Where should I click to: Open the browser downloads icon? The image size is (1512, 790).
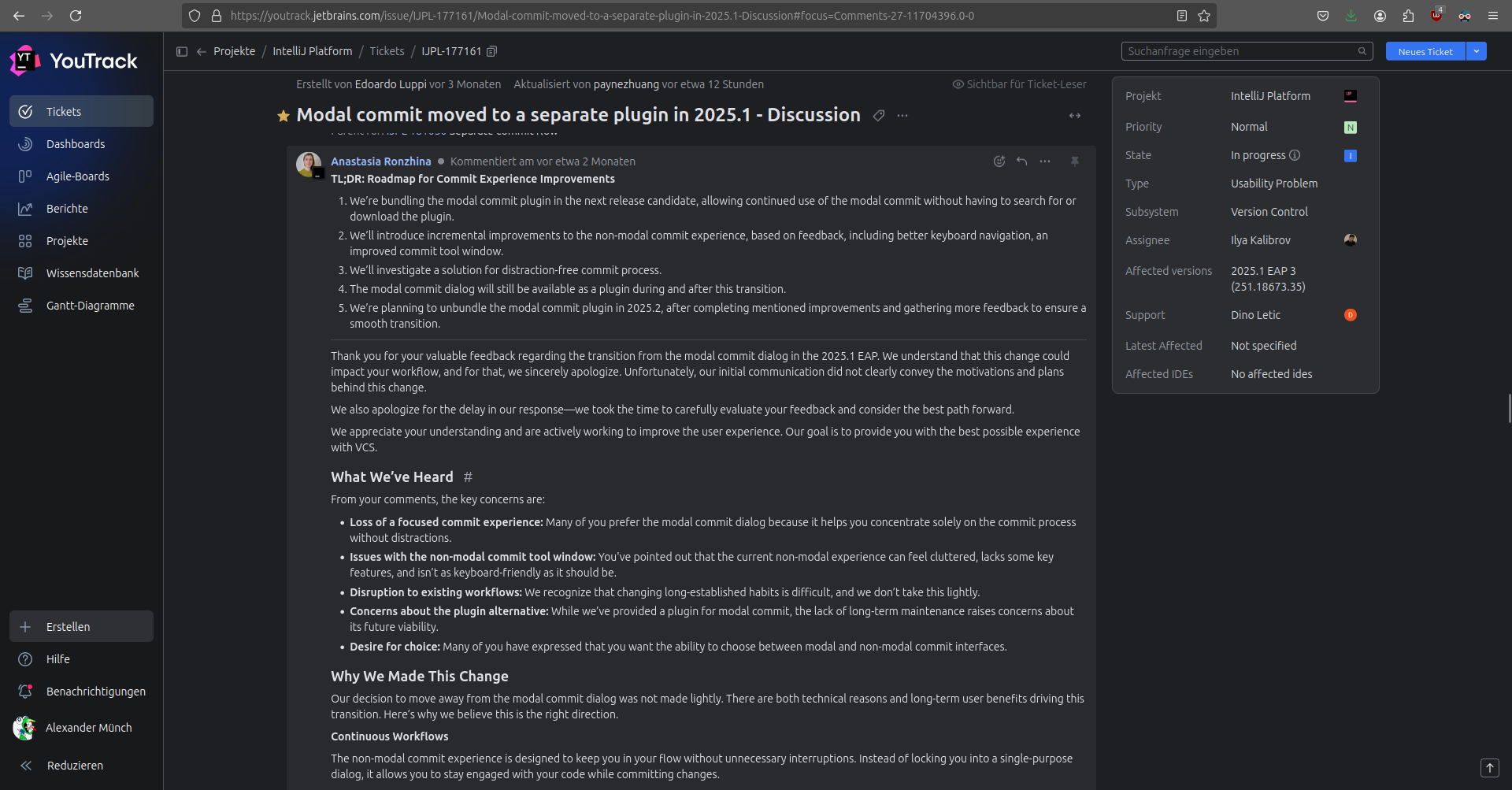pyautogui.click(x=1351, y=16)
